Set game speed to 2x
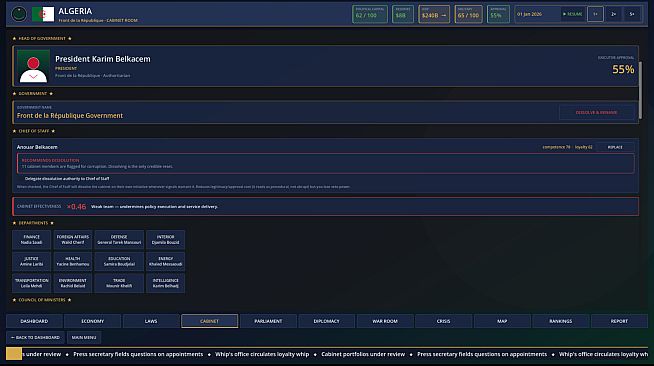Viewport: 654px width, 366px height. point(614,14)
